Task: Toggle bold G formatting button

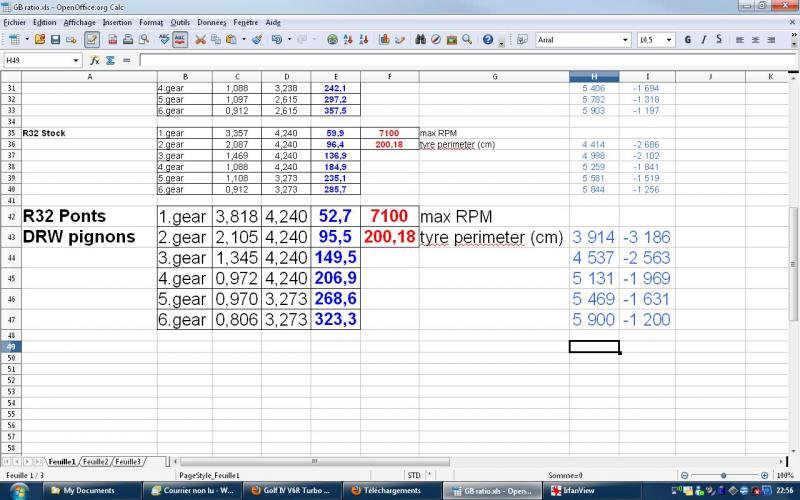Action: coord(688,39)
